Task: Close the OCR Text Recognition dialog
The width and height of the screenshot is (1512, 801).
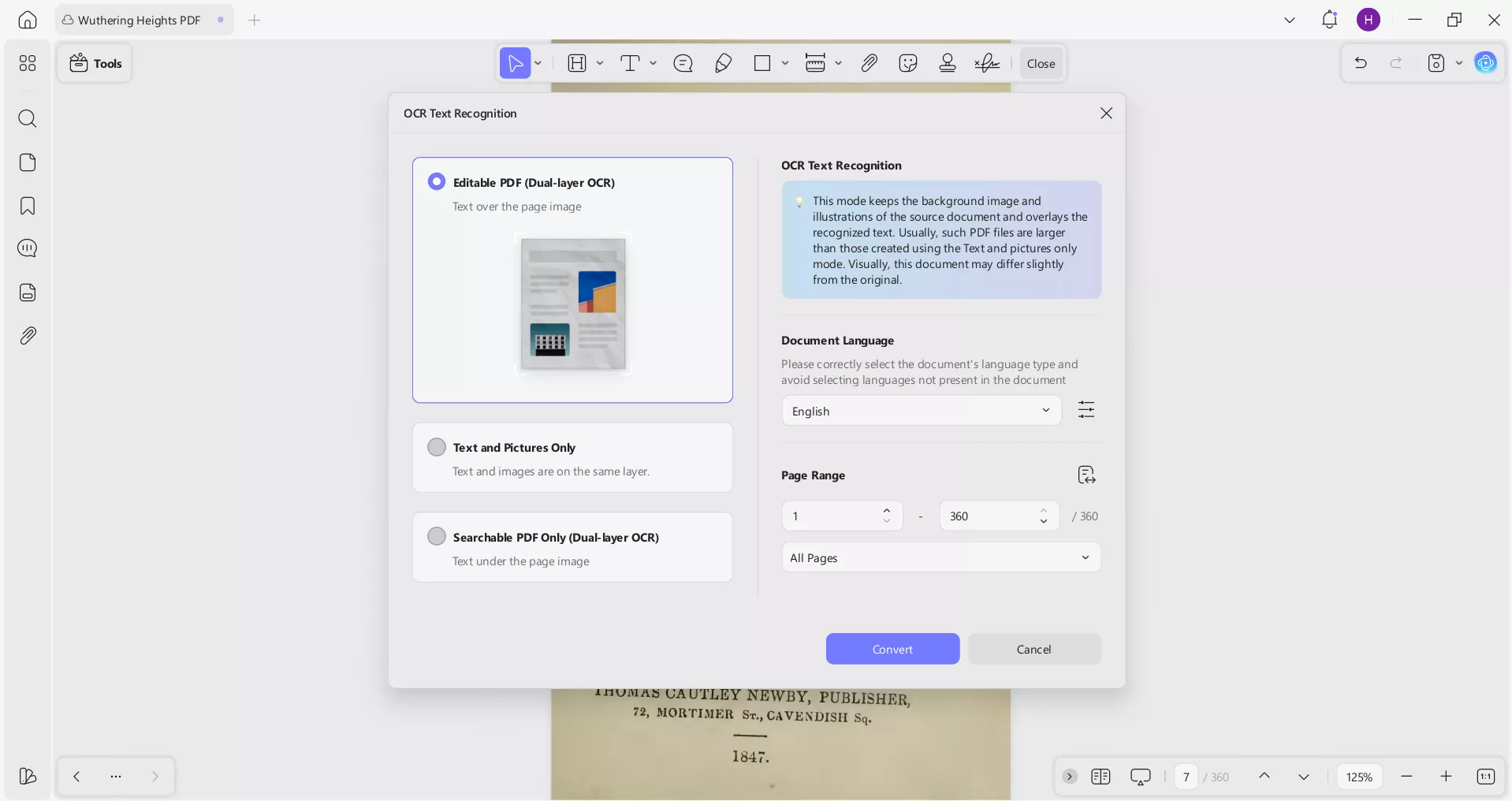Action: [1106, 113]
